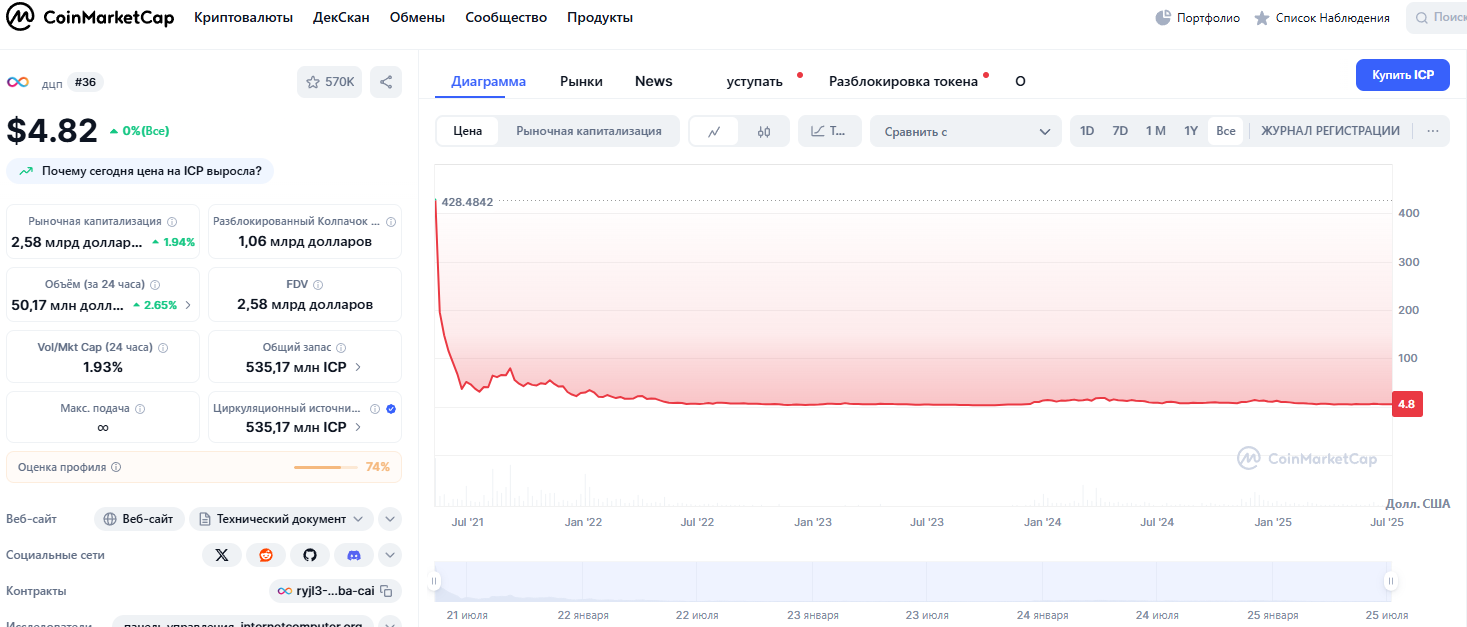This screenshot has height=627, width=1467.
Task: Click the share icon button
Action: tap(386, 82)
